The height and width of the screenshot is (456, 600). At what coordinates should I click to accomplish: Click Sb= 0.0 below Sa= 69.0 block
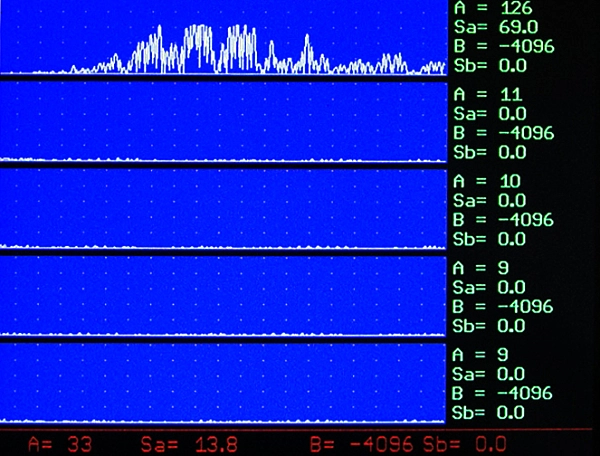pyautogui.click(x=490, y=65)
